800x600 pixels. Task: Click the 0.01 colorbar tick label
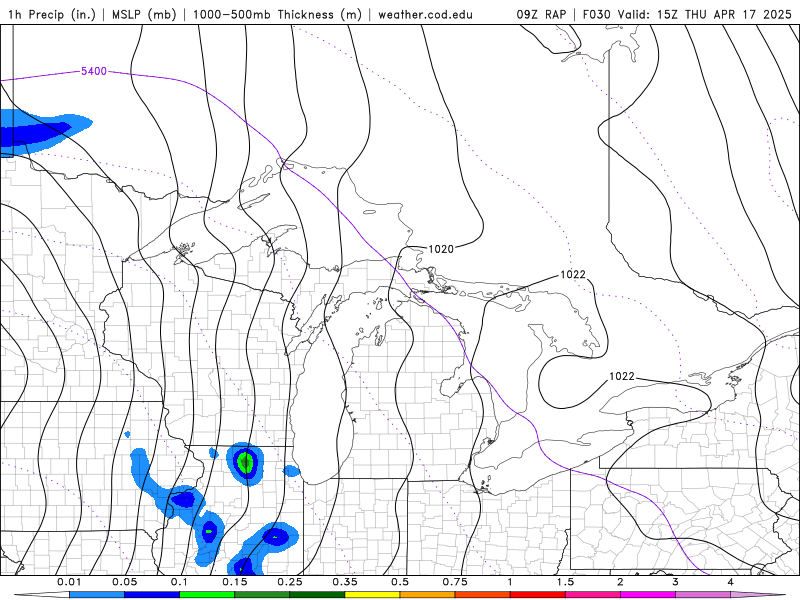(x=69, y=582)
